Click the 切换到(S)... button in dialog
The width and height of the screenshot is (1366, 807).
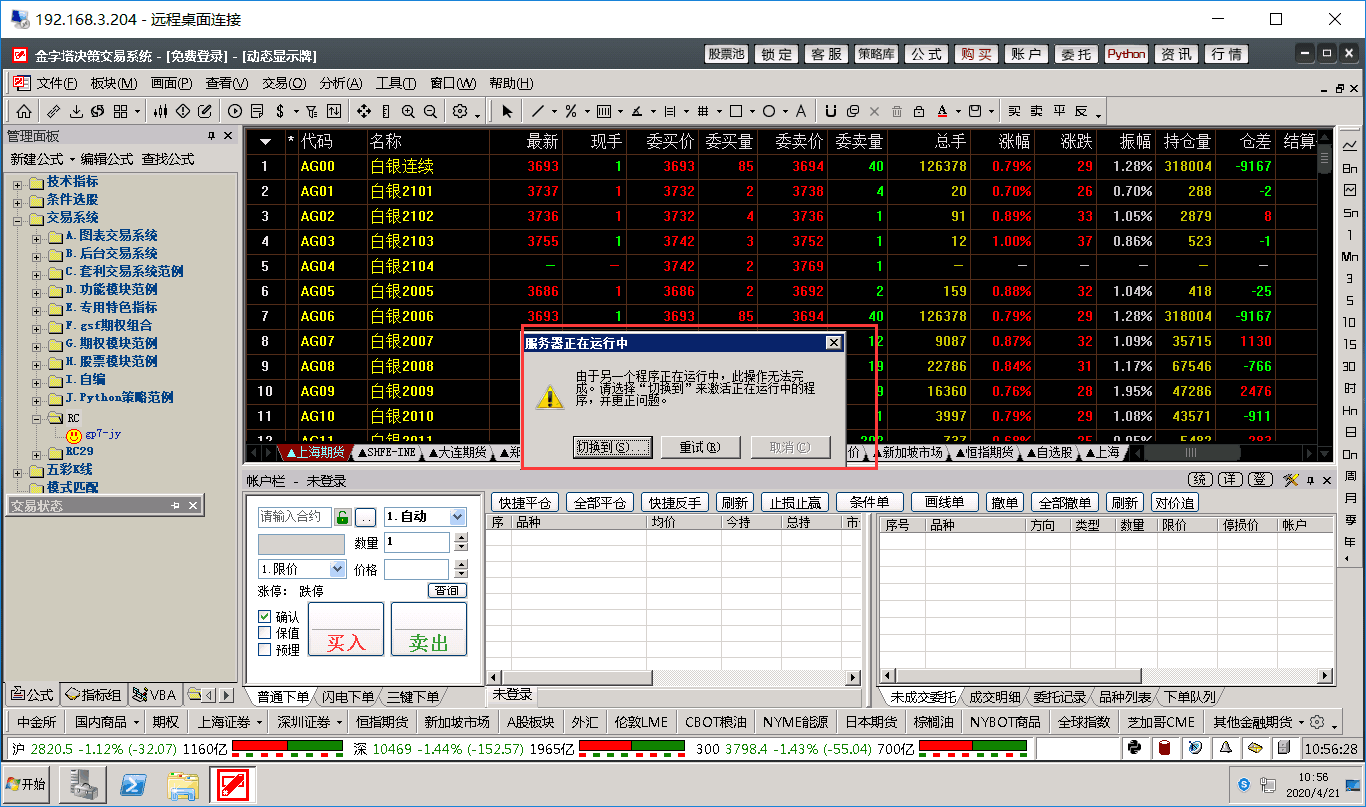click(x=612, y=447)
